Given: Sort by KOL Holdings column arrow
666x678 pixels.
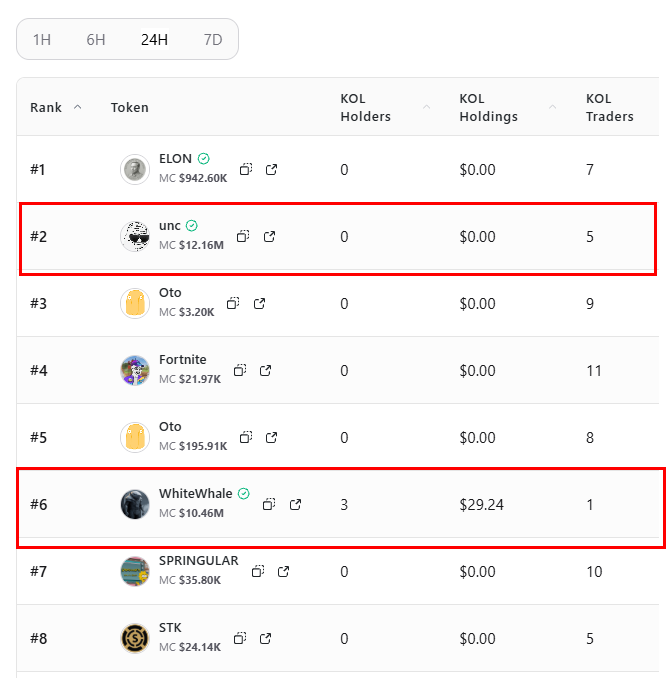Looking at the screenshot, I should [x=553, y=107].
